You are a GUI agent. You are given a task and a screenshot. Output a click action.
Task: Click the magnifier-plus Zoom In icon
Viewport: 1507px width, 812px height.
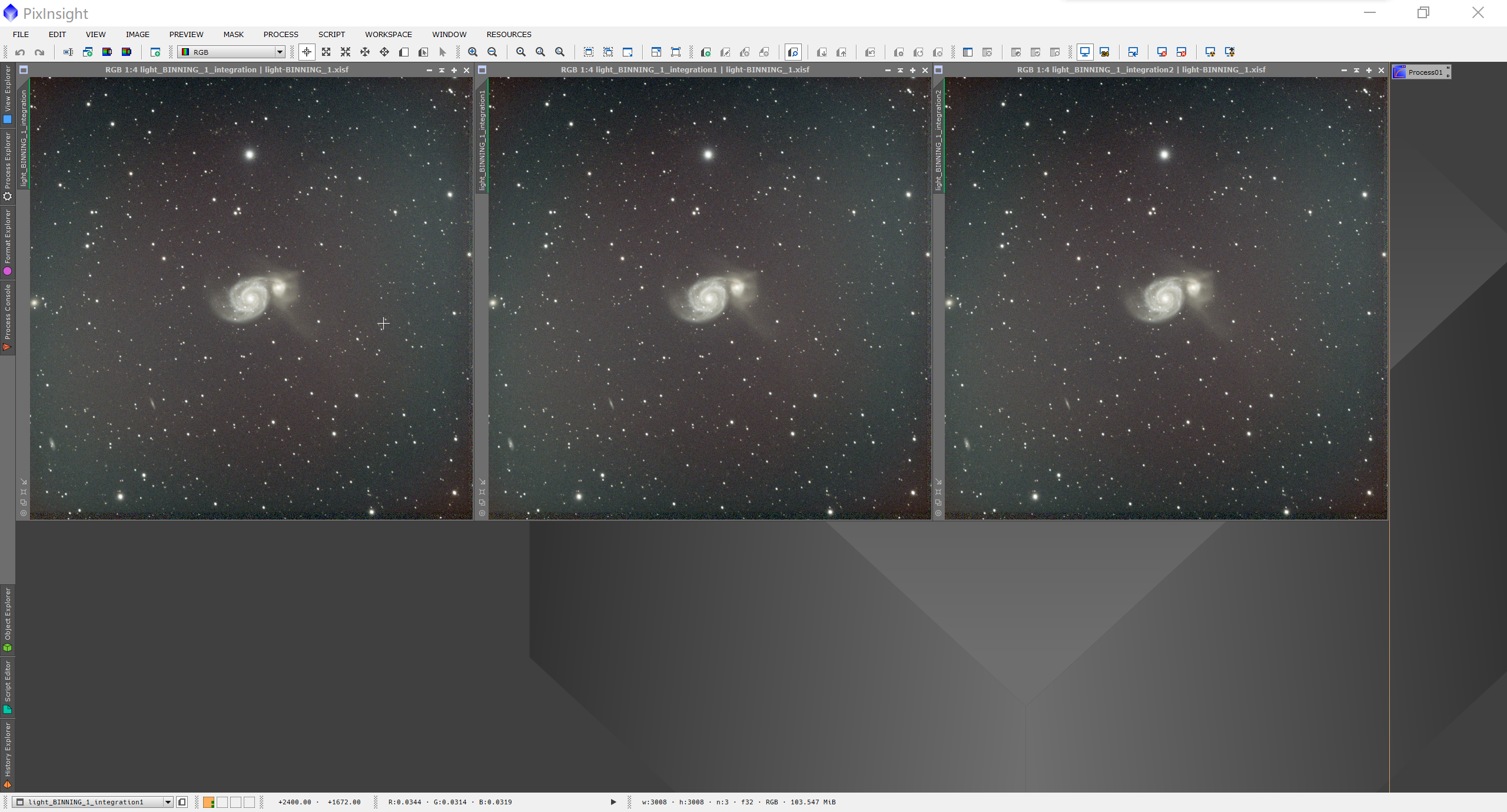473,52
